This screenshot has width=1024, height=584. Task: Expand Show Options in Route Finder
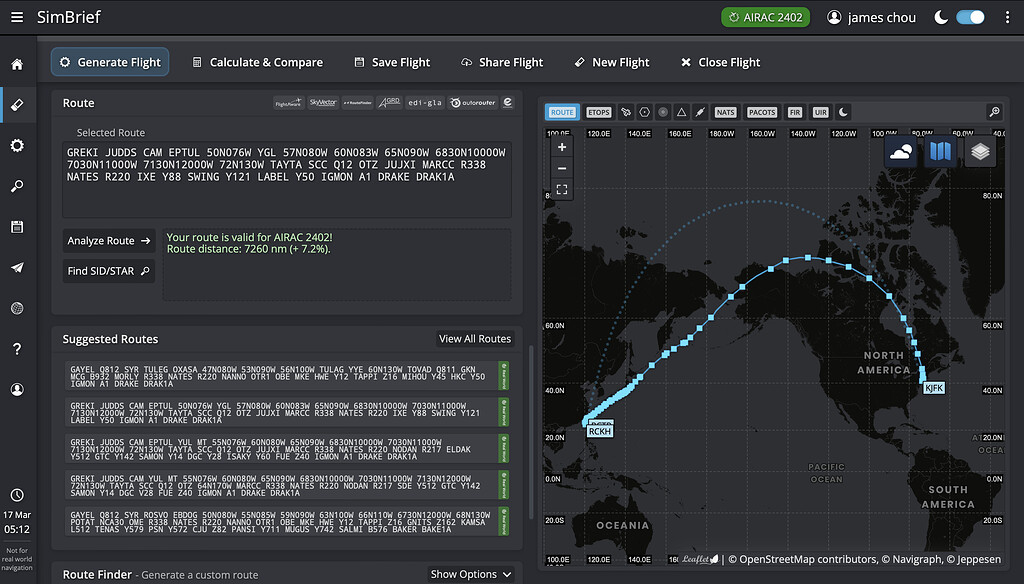tap(470, 573)
